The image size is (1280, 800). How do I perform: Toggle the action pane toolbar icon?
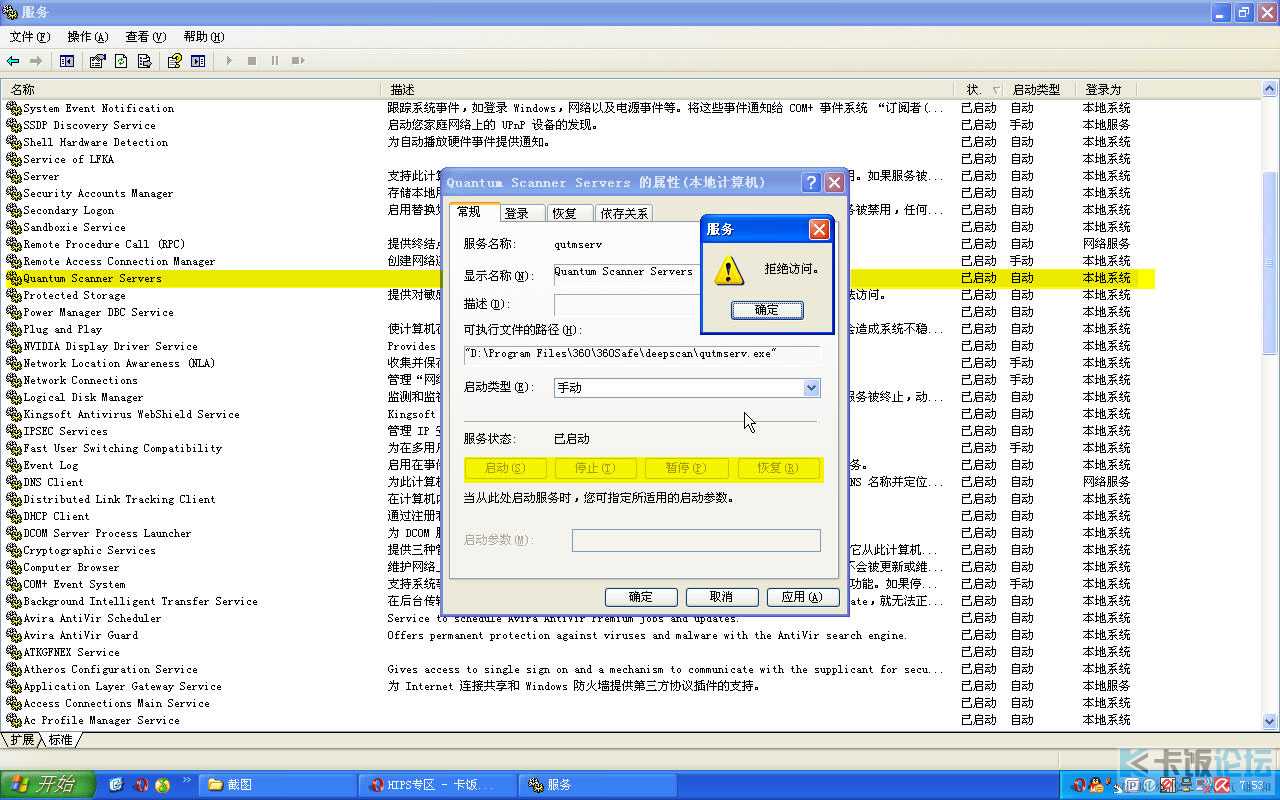pos(198,61)
